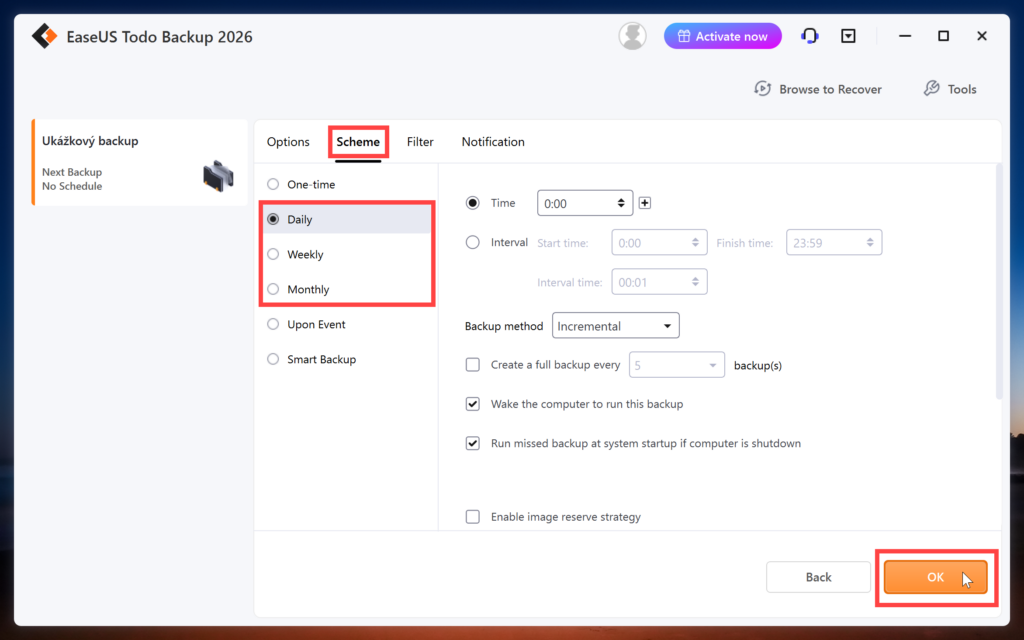Image resolution: width=1024 pixels, height=640 pixels.
Task: Open the Tools wrench icon
Action: tap(931, 89)
